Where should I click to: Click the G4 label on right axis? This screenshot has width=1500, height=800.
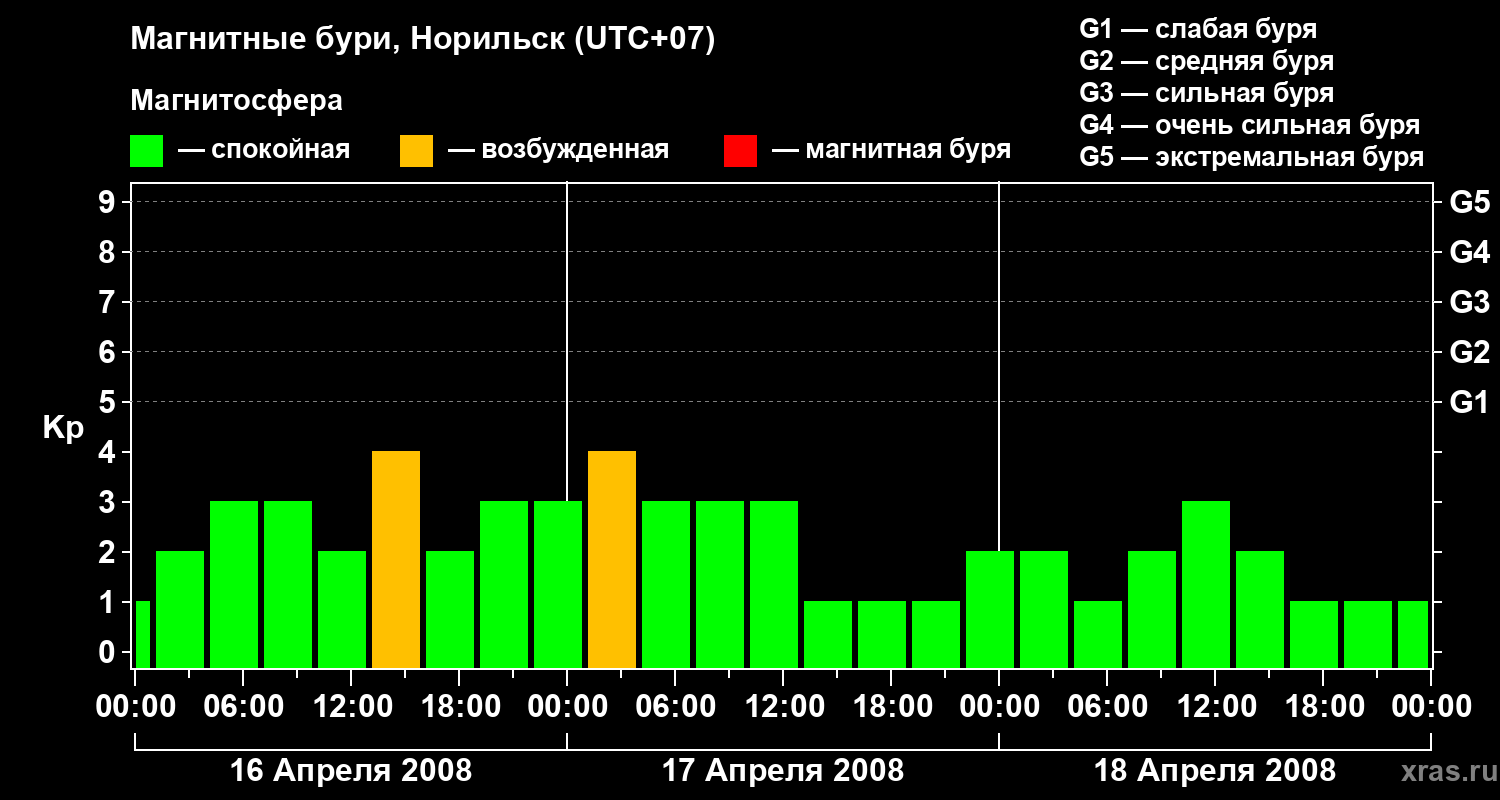tap(1469, 252)
